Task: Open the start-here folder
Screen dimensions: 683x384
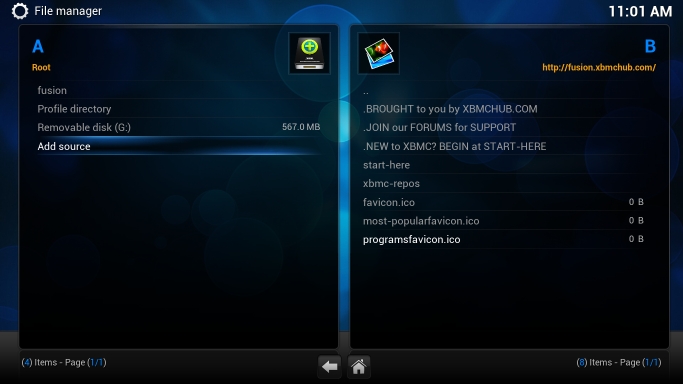Action: 504,165
